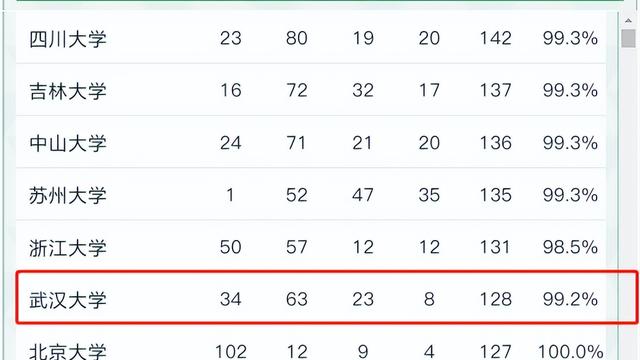Click the 99.2% value for 武汉大学
The height and width of the screenshot is (360, 640).
pyautogui.click(x=570, y=299)
